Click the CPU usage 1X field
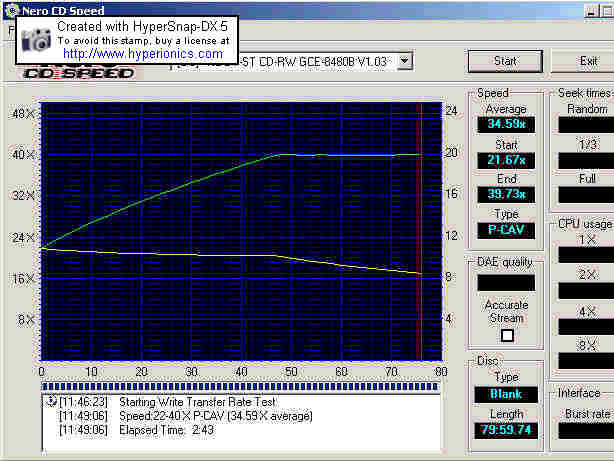 (x=586, y=255)
